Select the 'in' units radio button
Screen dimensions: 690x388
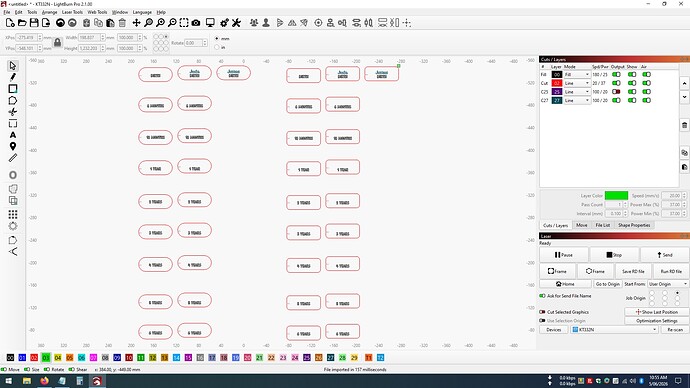tap(217, 47)
